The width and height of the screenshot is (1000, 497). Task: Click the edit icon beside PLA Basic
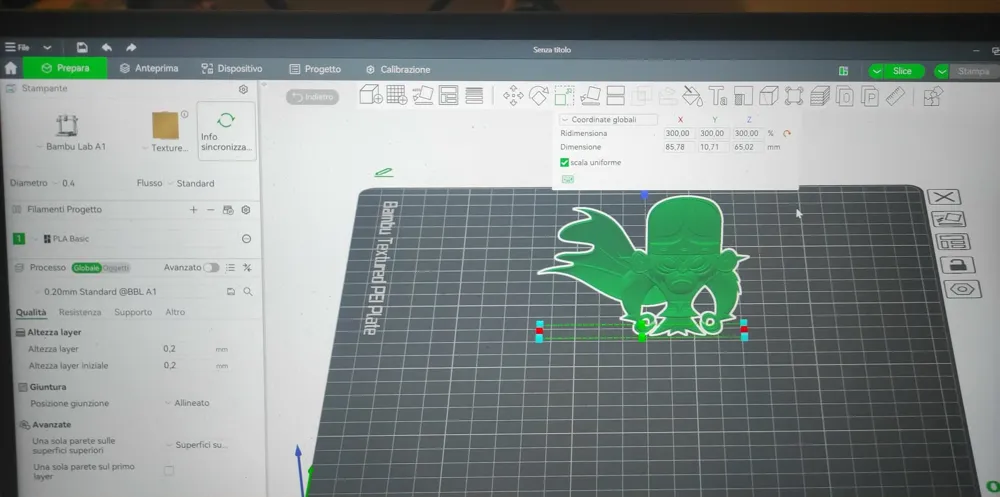click(246, 239)
